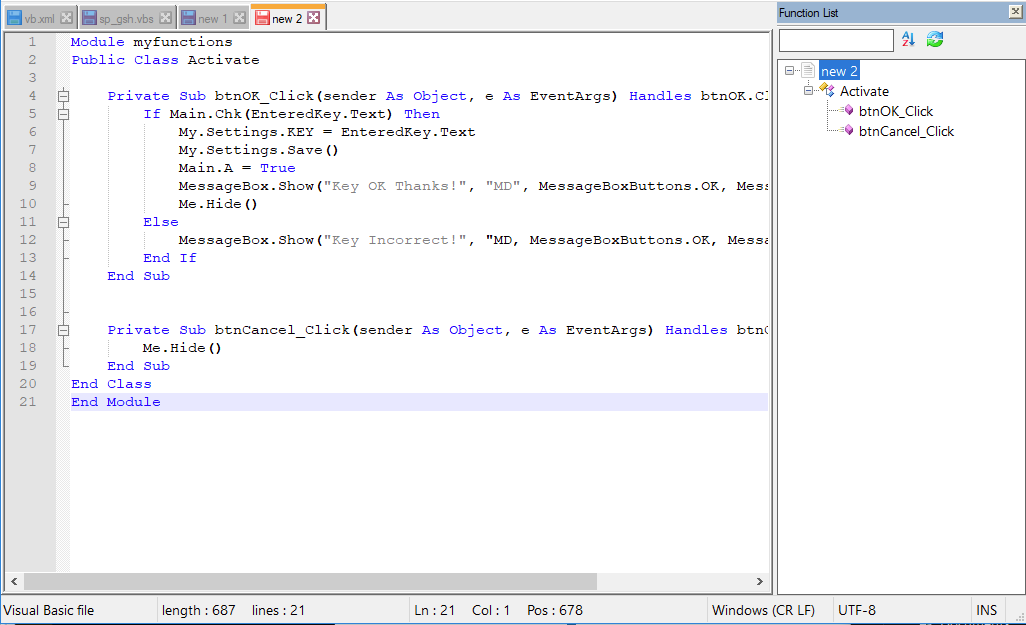Collapse the btnCancel_Click fold at line 17
Image resolution: width=1026 pixels, height=625 pixels.
point(63,330)
